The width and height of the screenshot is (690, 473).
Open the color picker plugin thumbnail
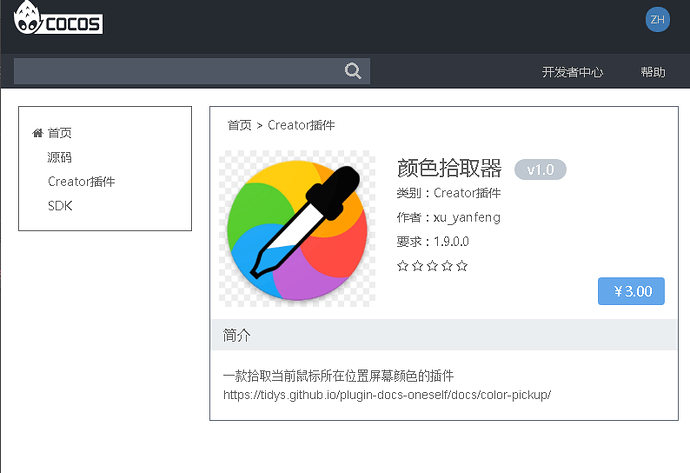point(297,228)
